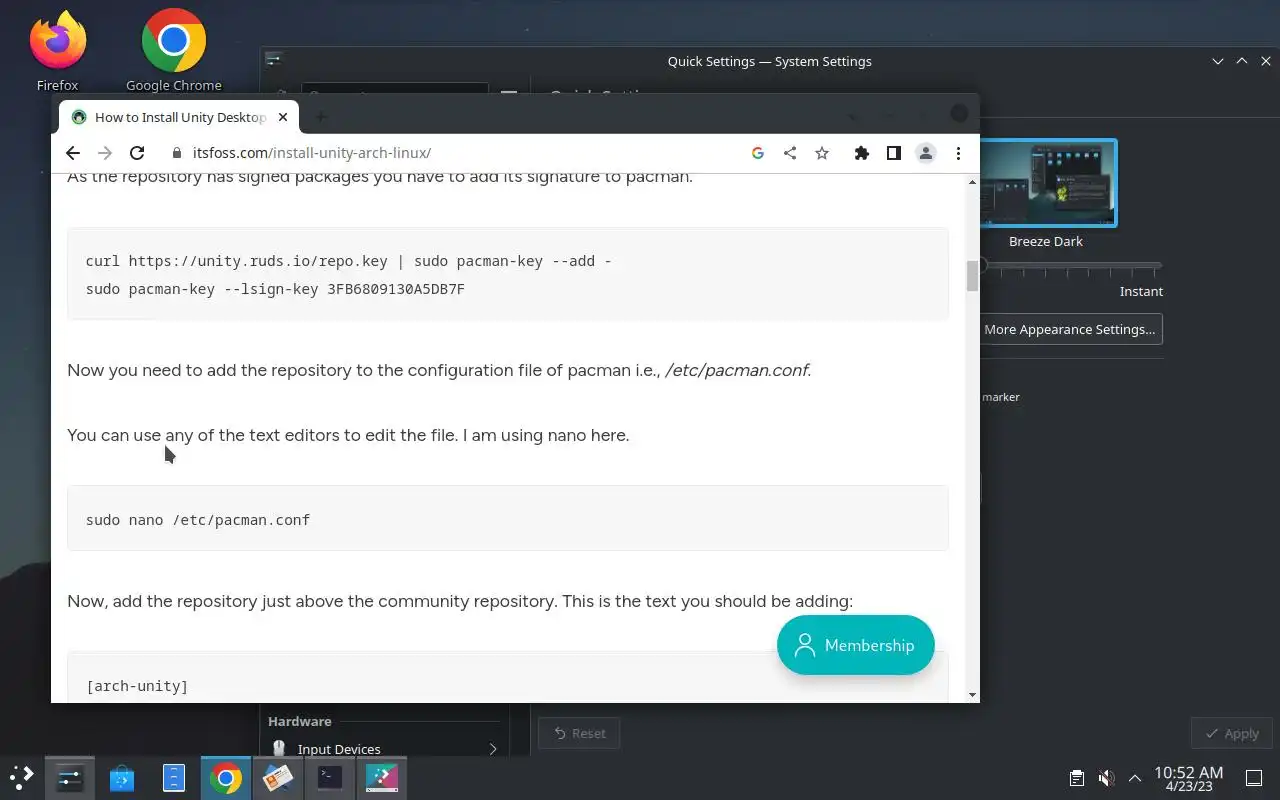Click the Chrome forward arrow
Image resolution: width=1280 pixels, height=800 pixels.
(105, 153)
